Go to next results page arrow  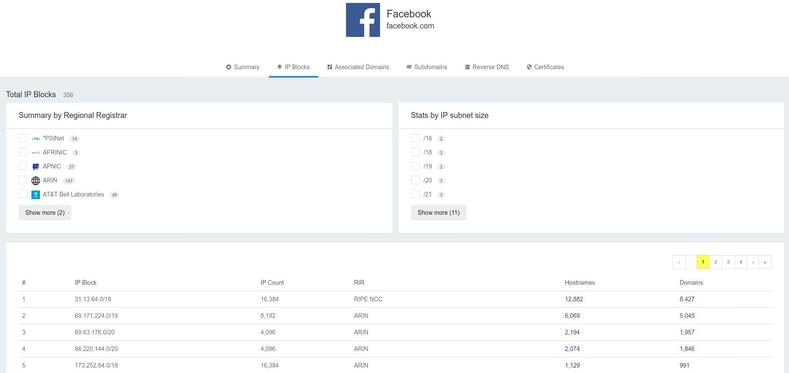(753, 262)
